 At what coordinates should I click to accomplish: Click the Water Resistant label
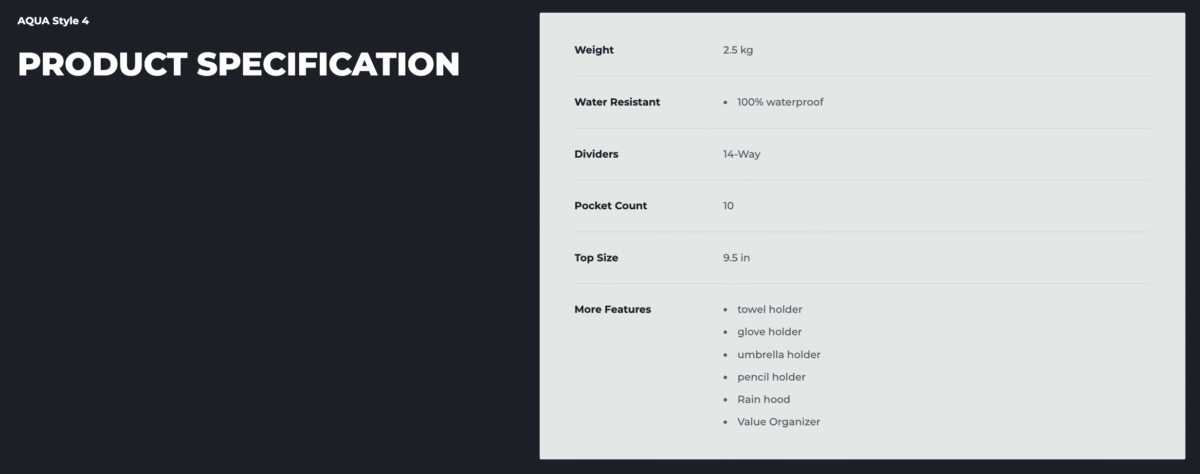click(617, 102)
